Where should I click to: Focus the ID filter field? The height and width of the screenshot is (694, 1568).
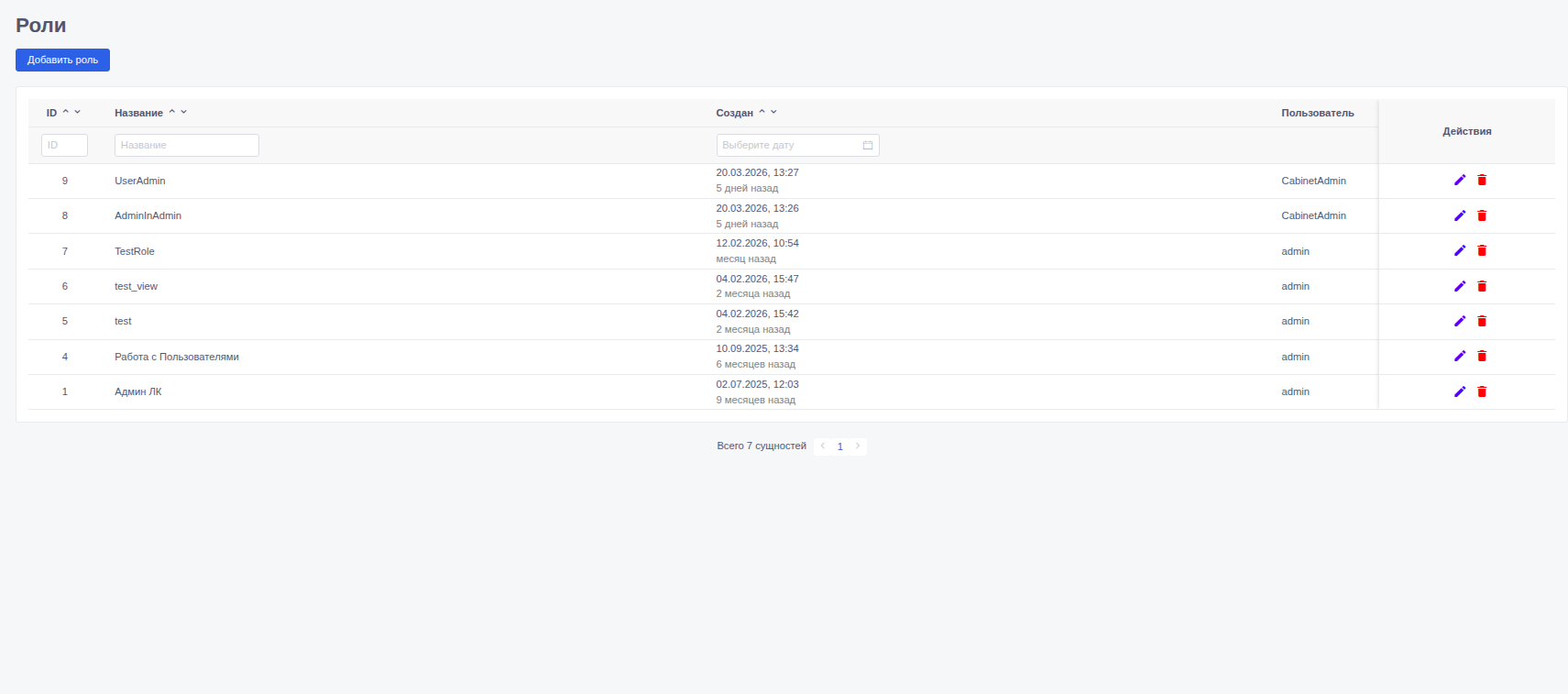coord(64,145)
